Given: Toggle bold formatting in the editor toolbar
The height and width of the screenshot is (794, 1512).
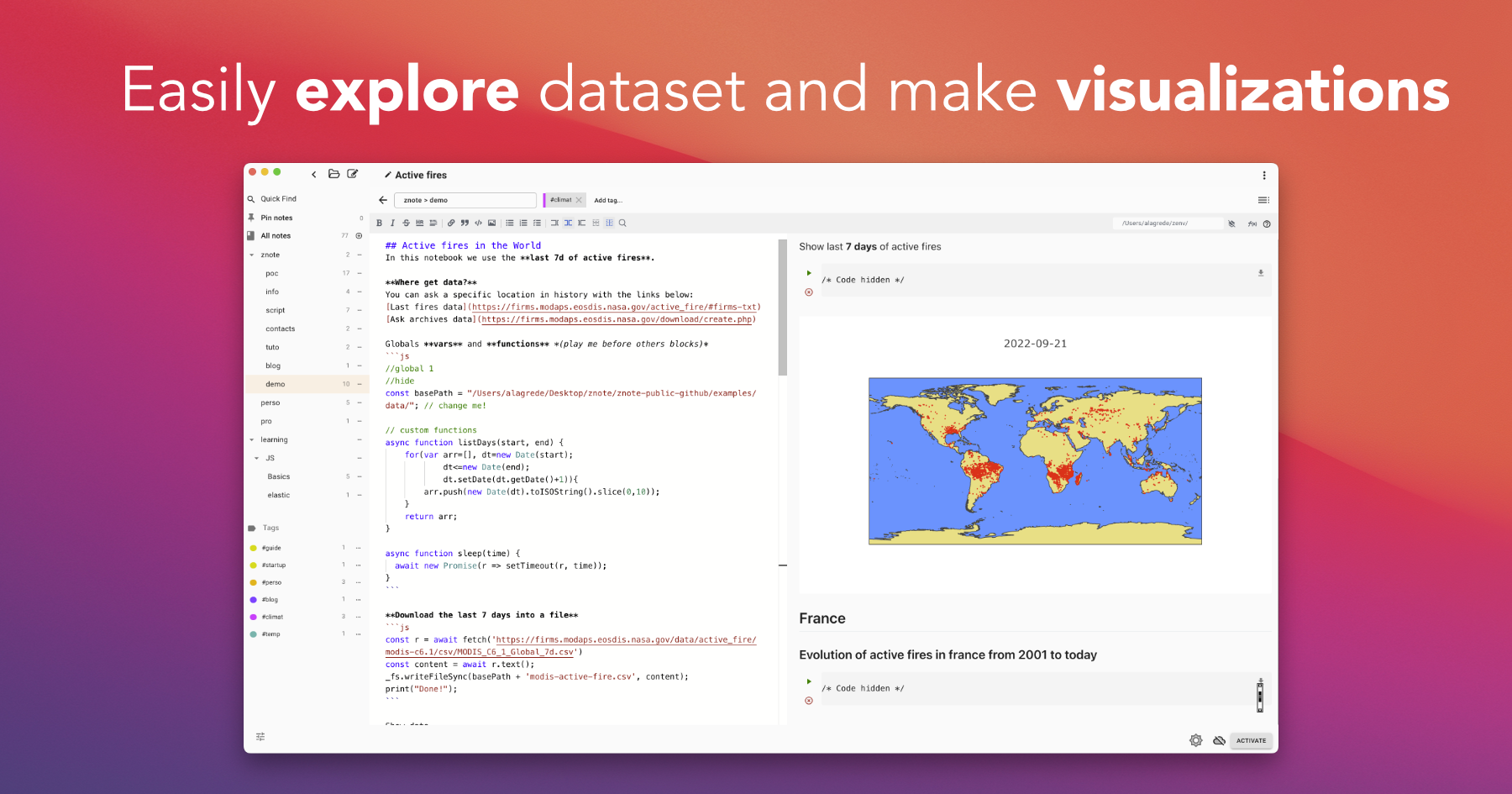Looking at the screenshot, I should click(x=379, y=223).
